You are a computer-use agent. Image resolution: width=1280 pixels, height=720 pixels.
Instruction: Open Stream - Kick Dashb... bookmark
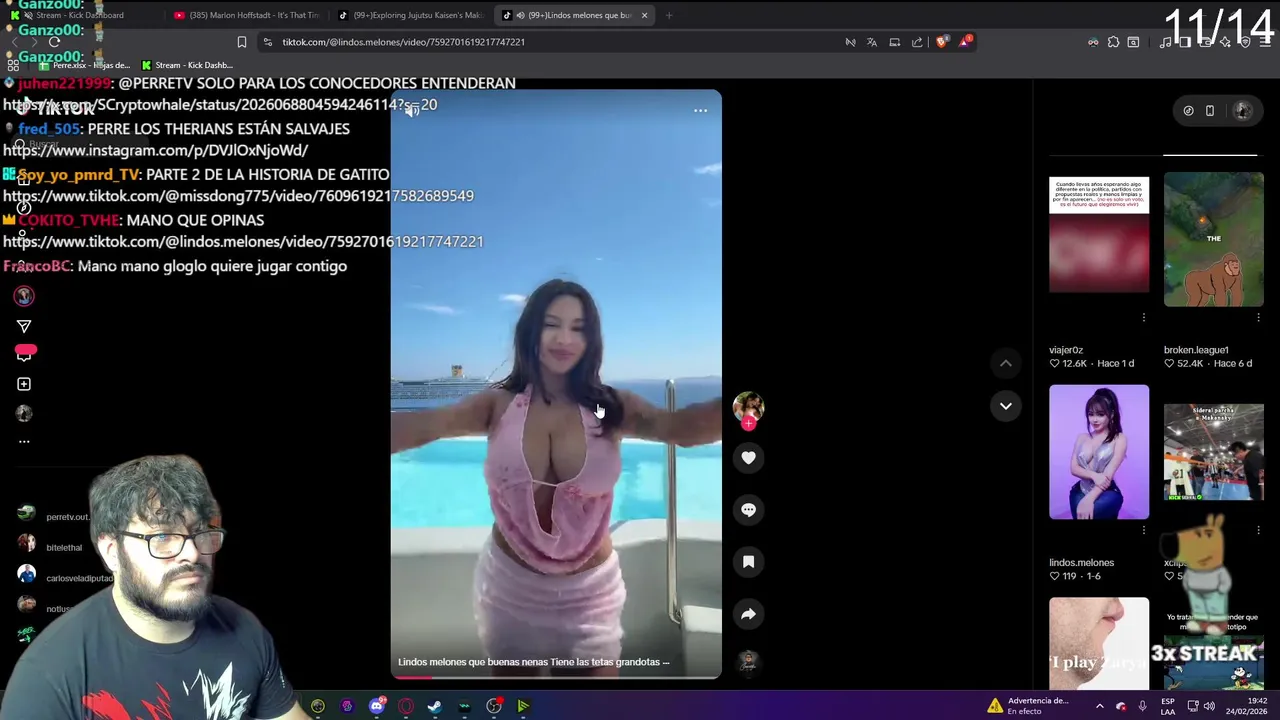pyautogui.click(x=188, y=65)
